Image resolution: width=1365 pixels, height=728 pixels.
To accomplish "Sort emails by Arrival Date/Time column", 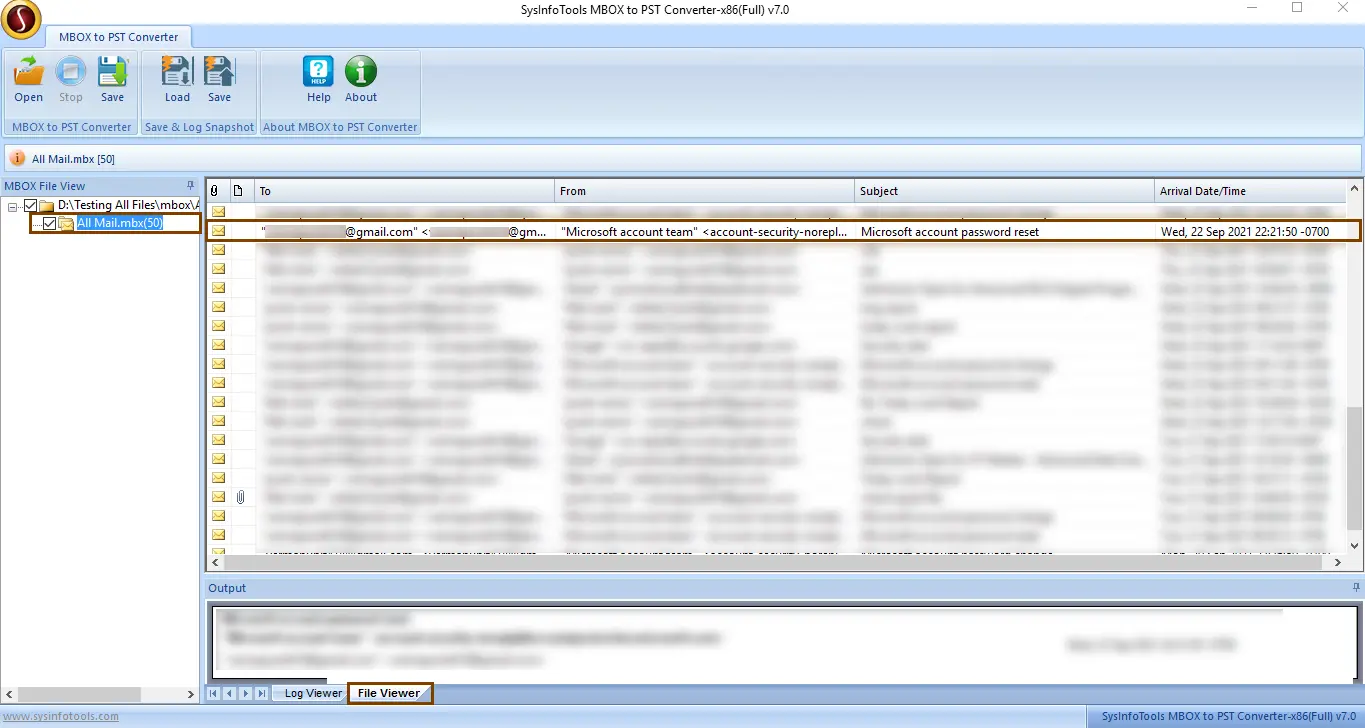I will [x=1250, y=191].
